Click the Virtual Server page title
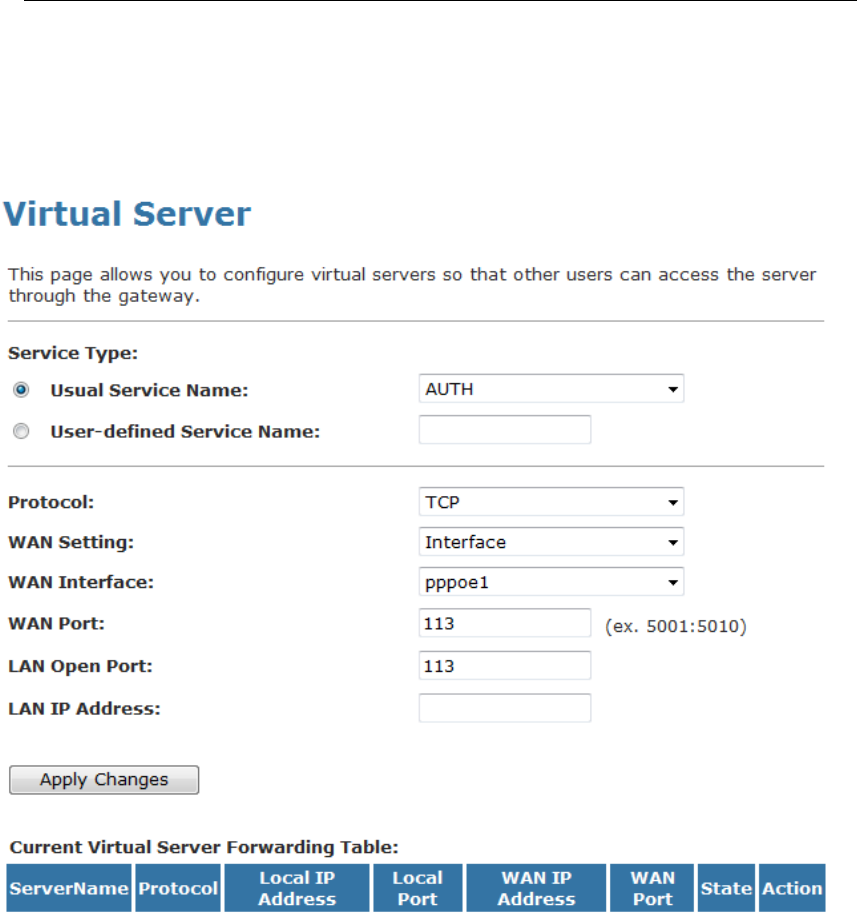 pyautogui.click(x=127, y=214)
